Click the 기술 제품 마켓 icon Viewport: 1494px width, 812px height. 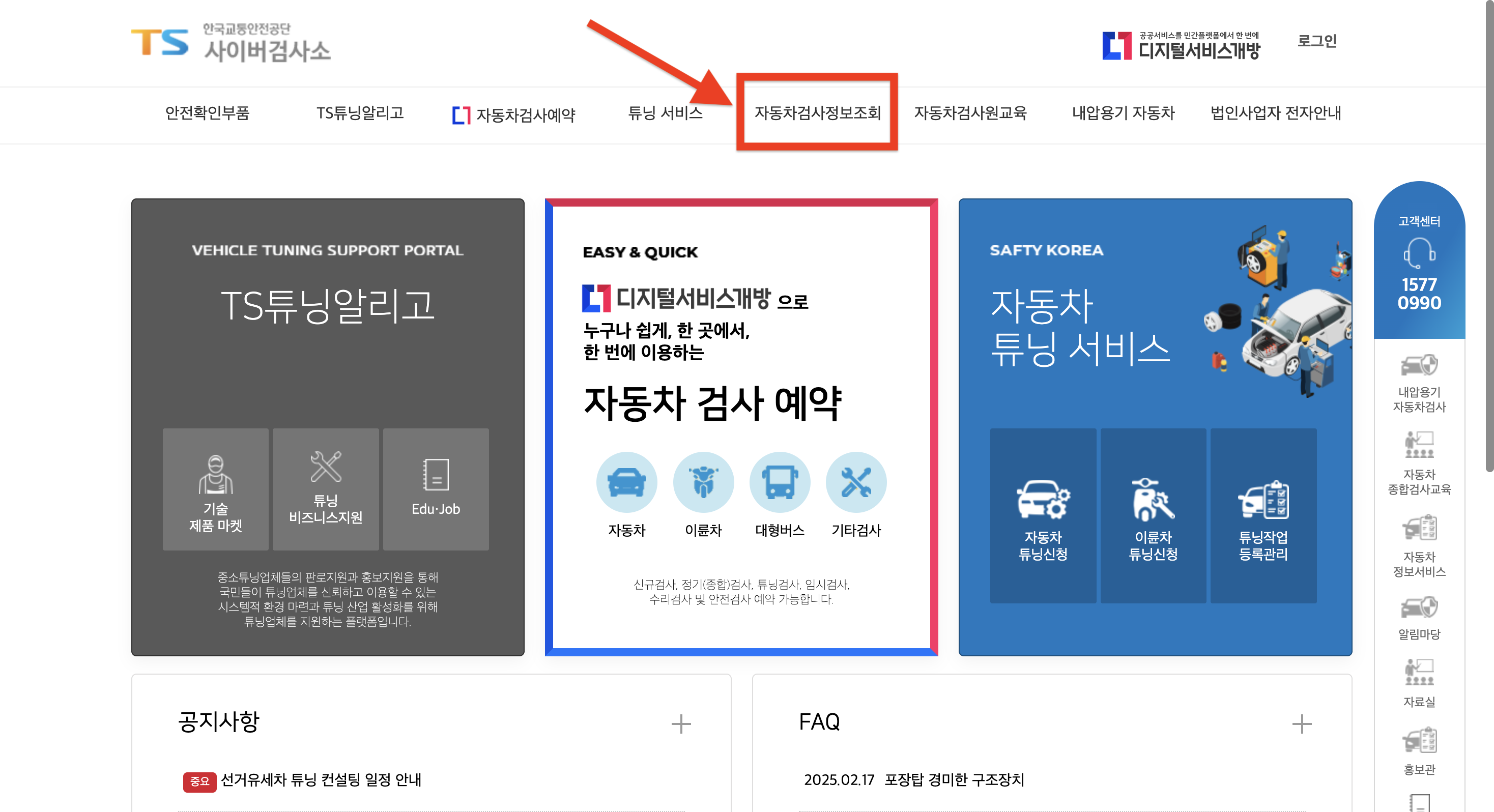click(215, 476)
